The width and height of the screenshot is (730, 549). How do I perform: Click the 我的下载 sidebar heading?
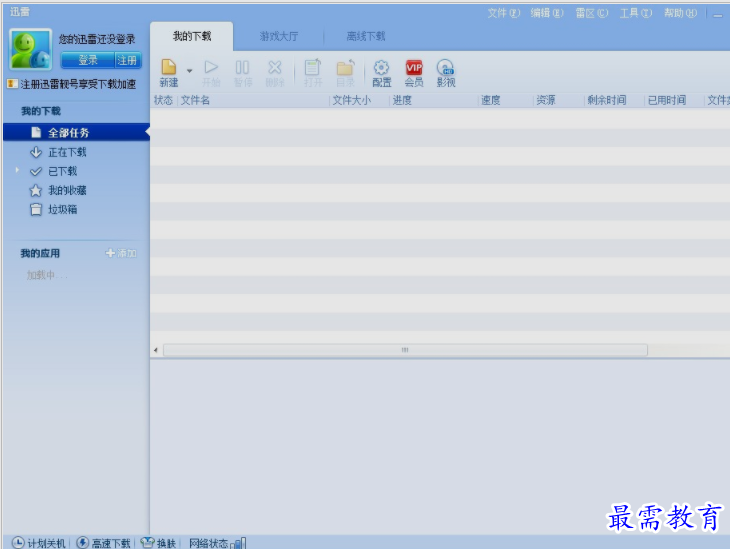41,111
